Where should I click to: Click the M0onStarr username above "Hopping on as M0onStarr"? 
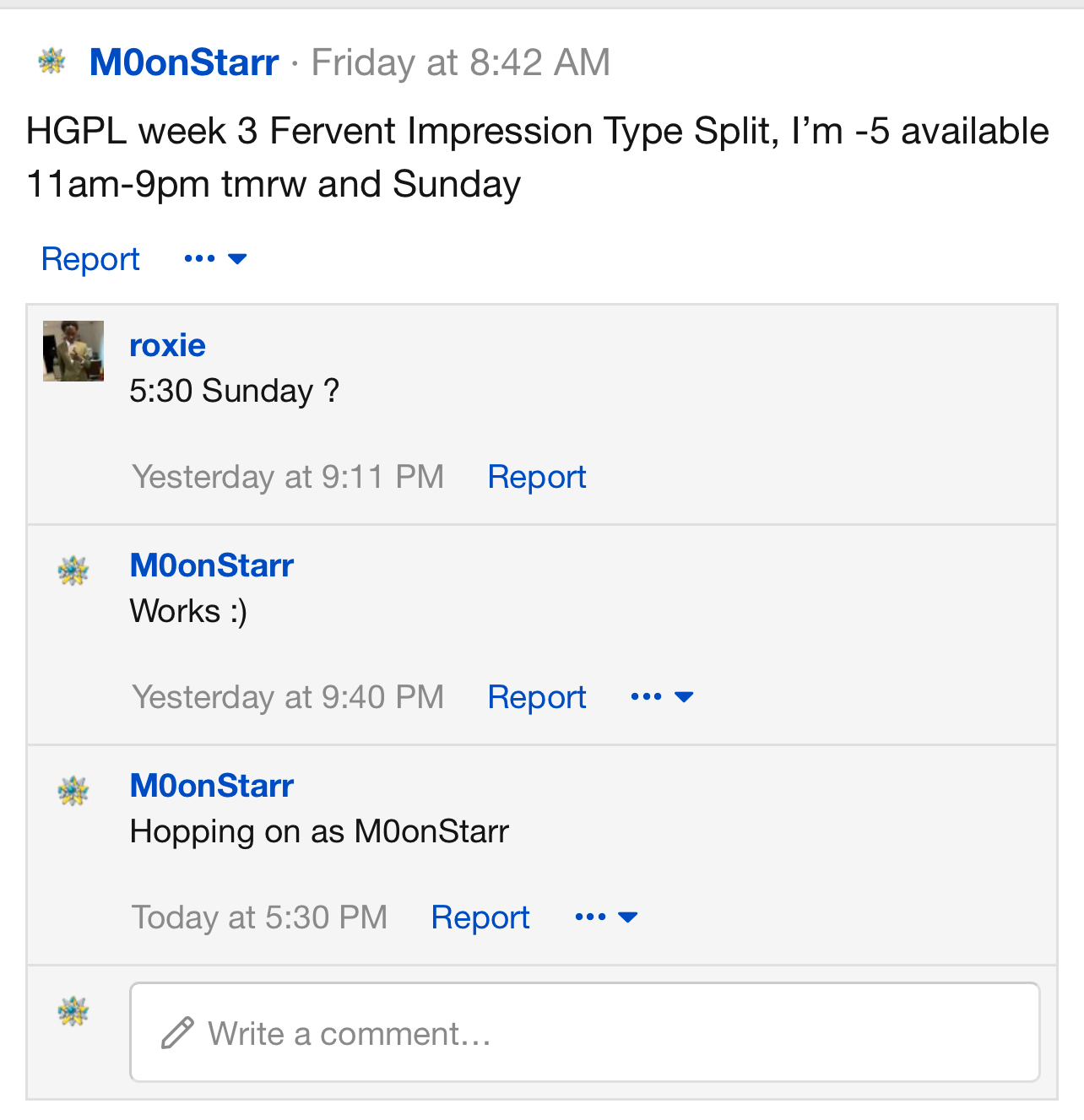click(212, 786)
